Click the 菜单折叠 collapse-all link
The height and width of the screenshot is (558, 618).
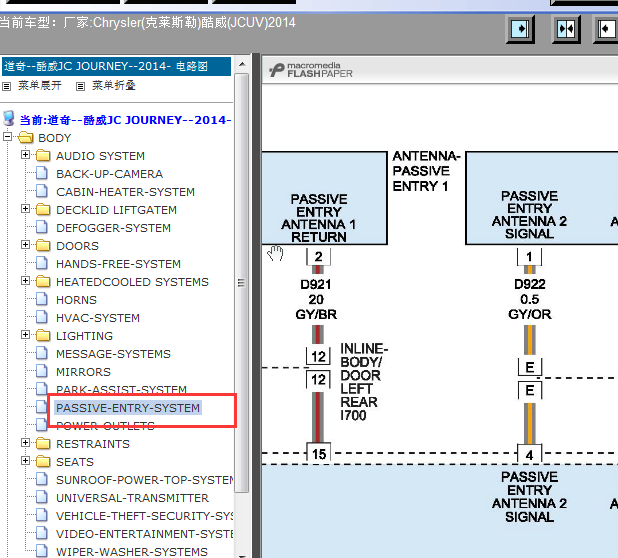point(114,86)
